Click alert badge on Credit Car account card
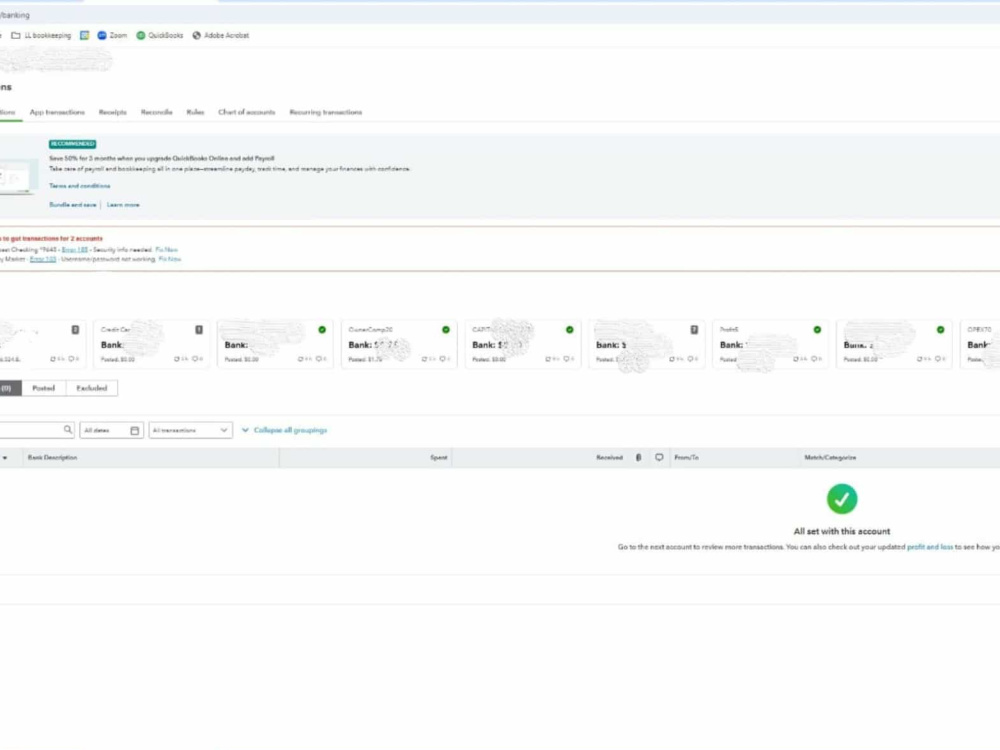The height and width of the screenshot is (750, 1000). [199, 330]
